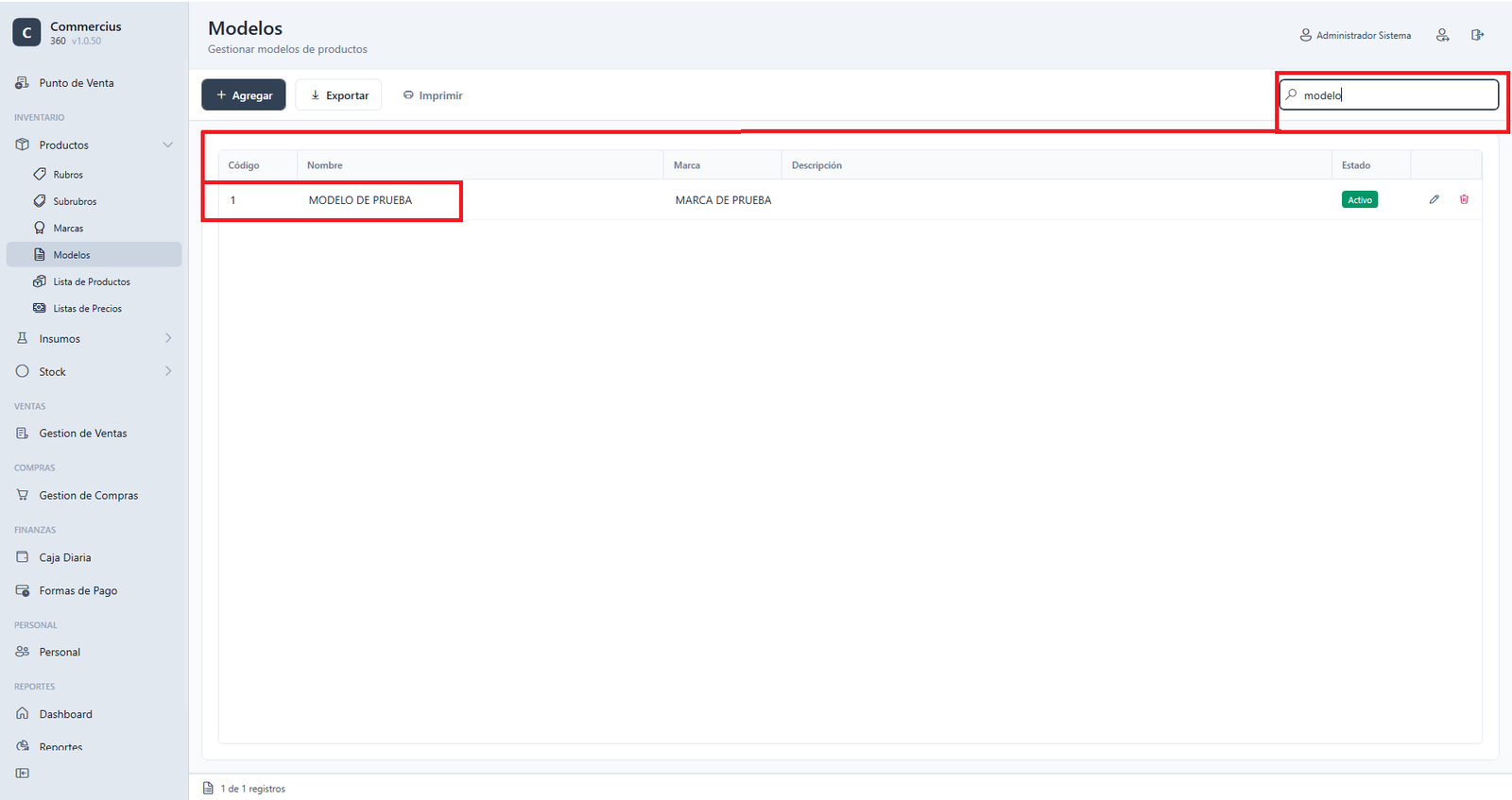Collapse the Productos menu chevron

coord(168,145)
